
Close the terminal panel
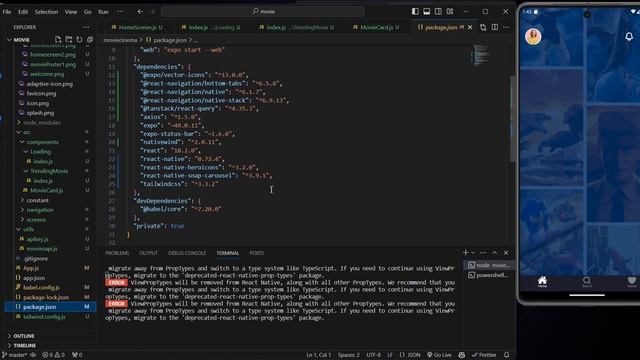pos(506,253)
